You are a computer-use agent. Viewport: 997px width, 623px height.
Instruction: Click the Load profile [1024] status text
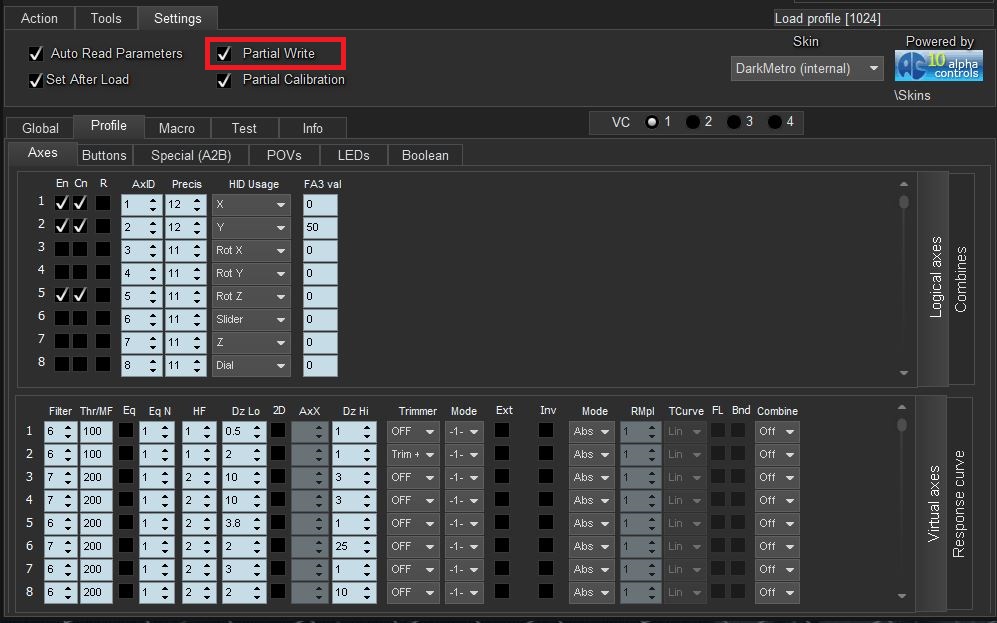pyautogui.click(x=827, y=18)
